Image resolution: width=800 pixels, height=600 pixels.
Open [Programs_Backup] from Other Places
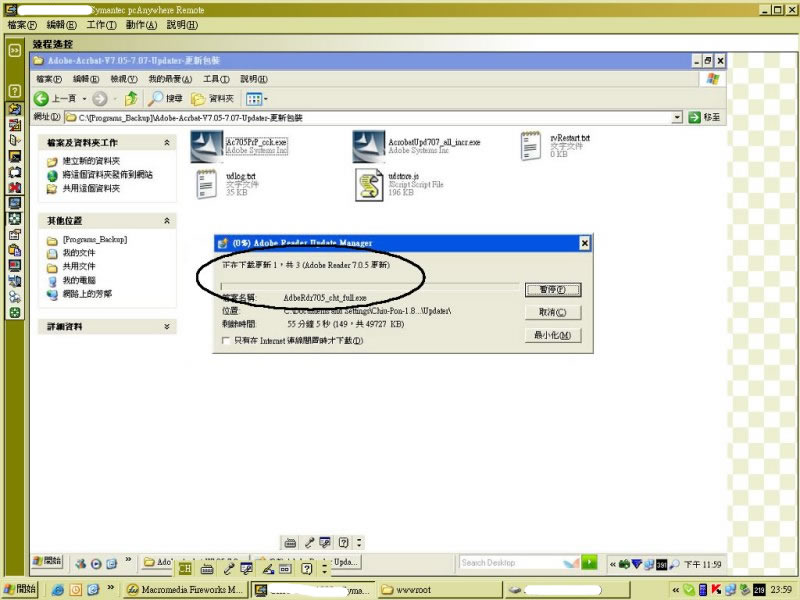94,239
